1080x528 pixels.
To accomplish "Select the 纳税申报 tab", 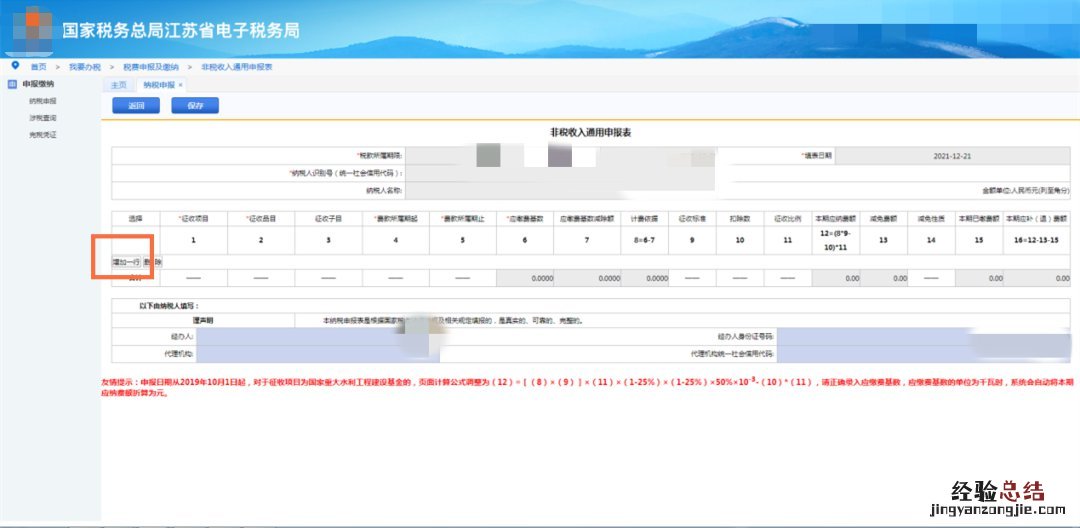I will (x=157, y=85).
